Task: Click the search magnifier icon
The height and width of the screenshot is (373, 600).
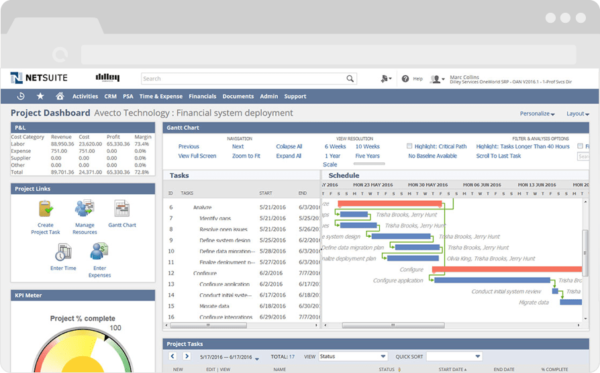Action: [x=350, y=79]
